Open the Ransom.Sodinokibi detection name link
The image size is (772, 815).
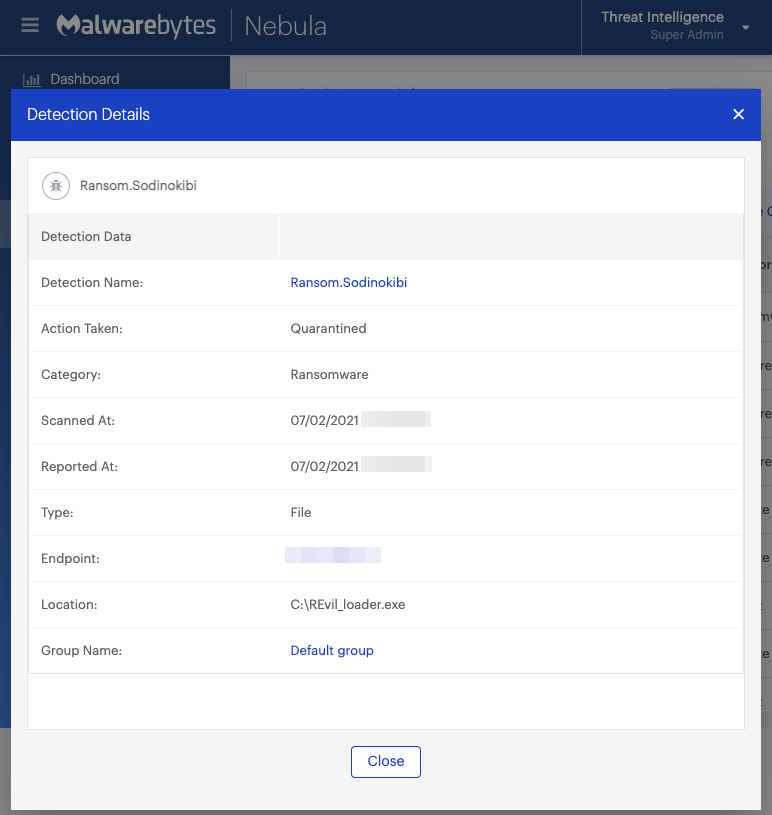[348, 282]
